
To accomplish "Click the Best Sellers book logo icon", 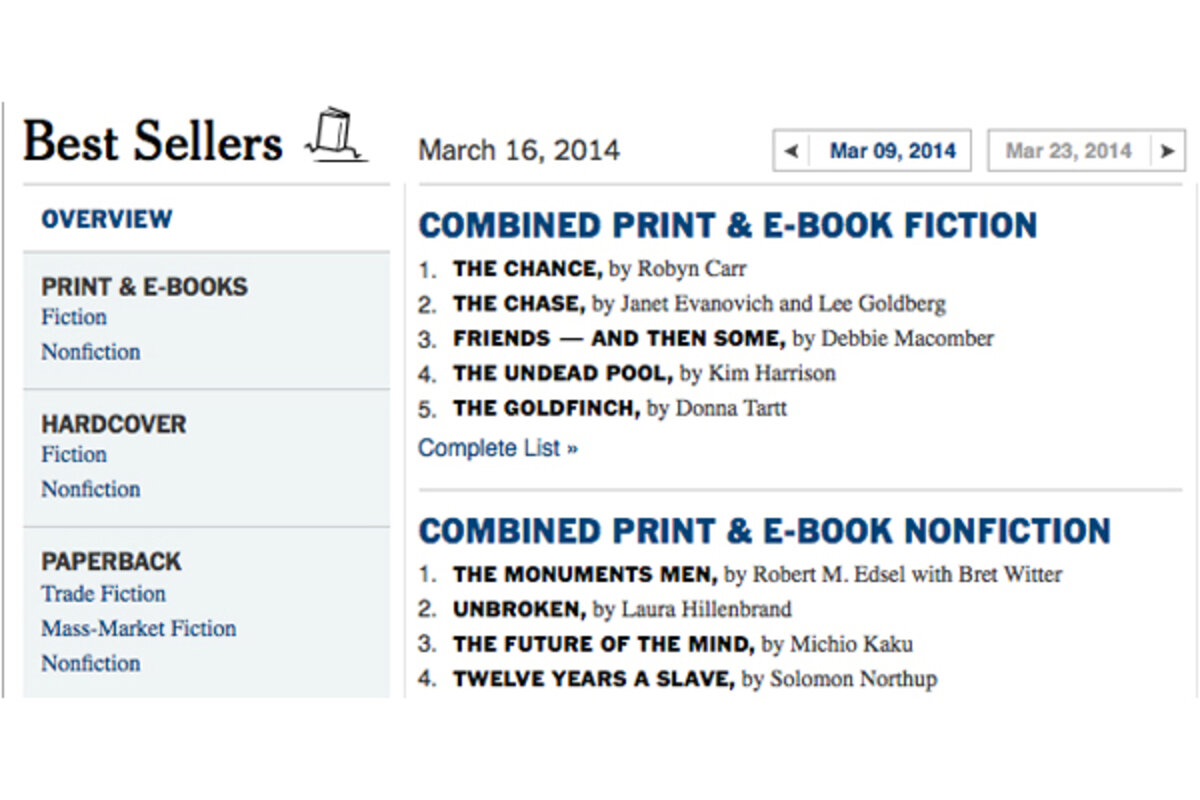I will point(335,136).
